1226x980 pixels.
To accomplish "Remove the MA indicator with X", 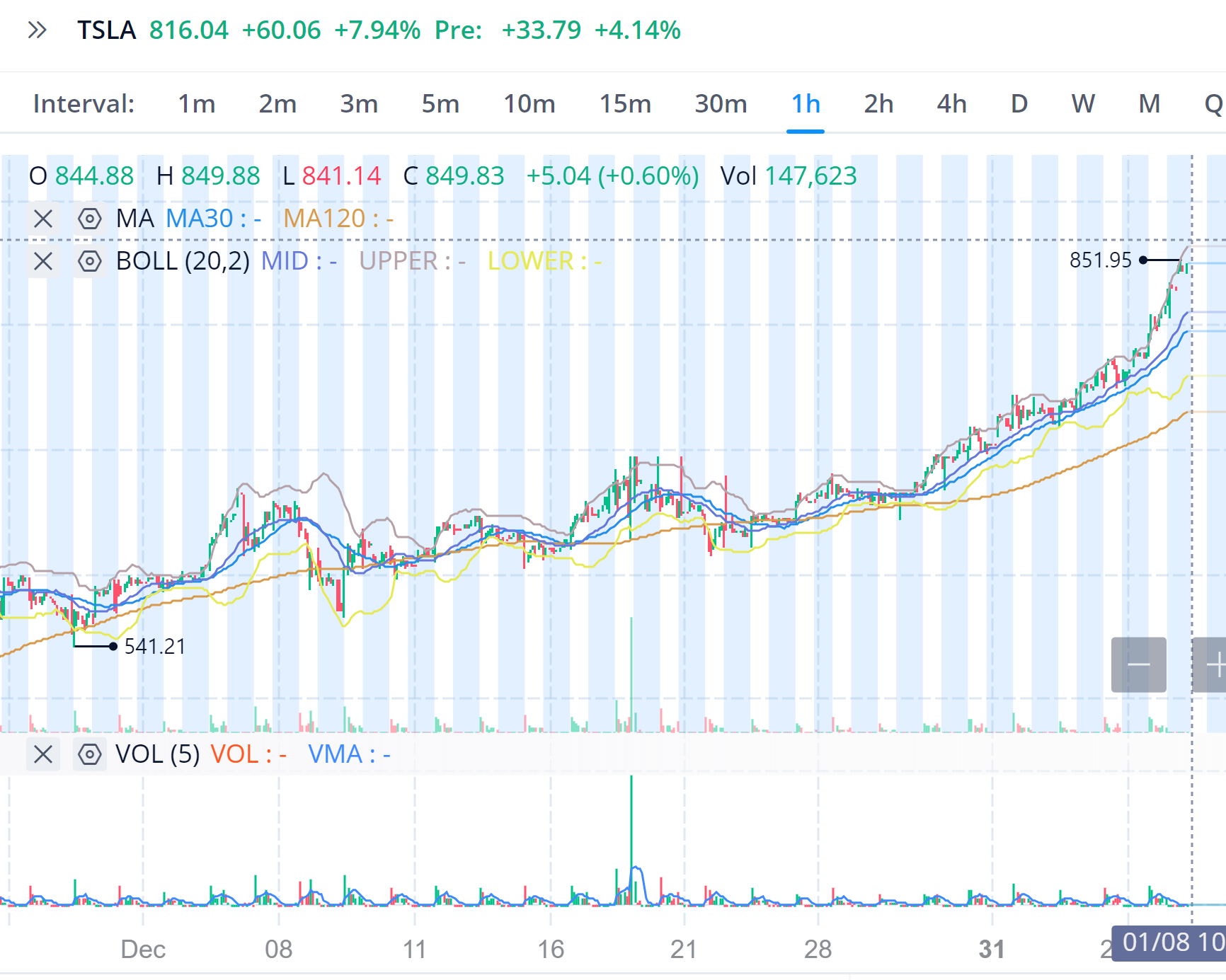I will [x=43, y=219].
